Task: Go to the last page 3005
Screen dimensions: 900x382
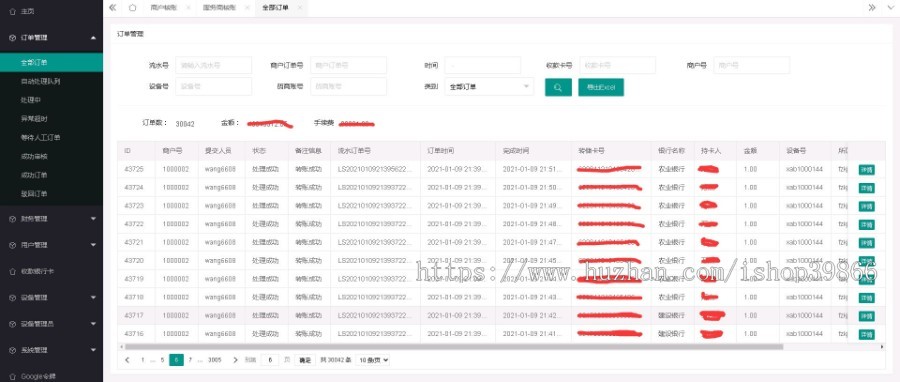Action: pos(215,360)
